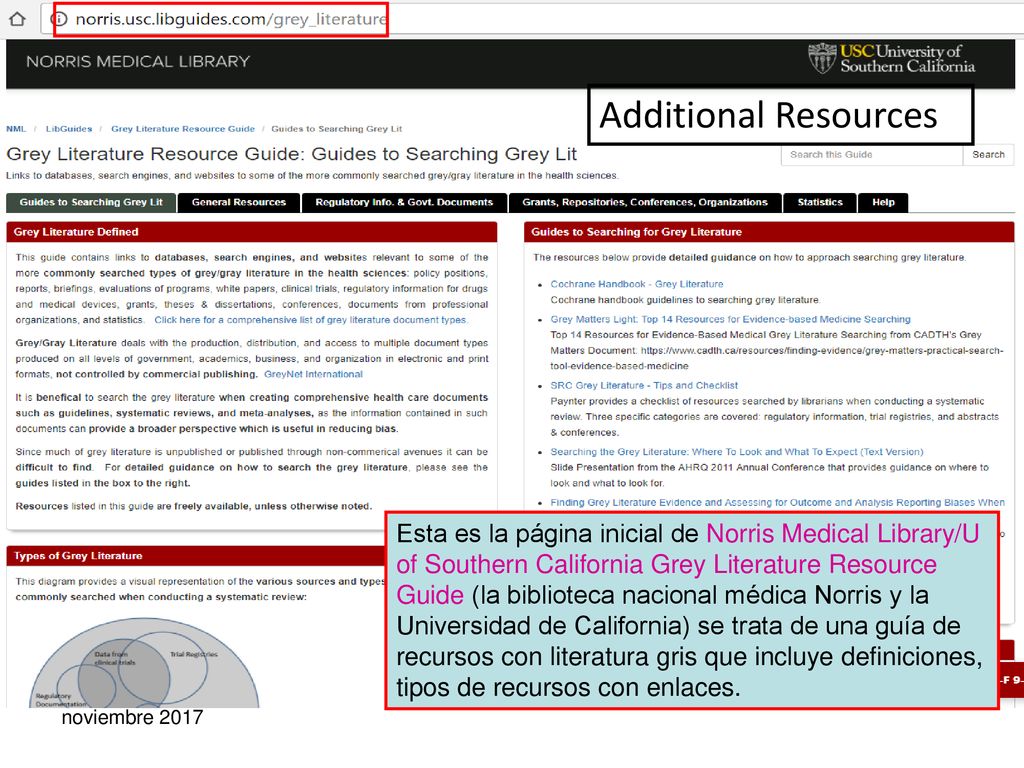This screenshot has height=768, width=1024.
Task: Switch to the General Resources tab
Action: pos(239,202)
